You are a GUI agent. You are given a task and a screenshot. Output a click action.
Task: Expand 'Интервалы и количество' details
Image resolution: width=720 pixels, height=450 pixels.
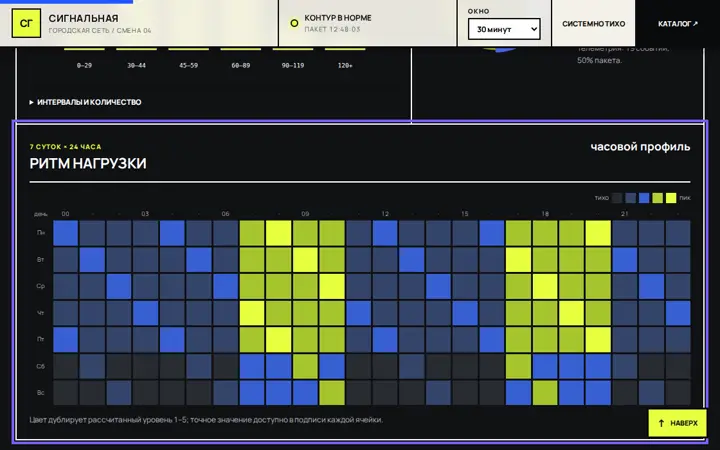click(85, 102)
